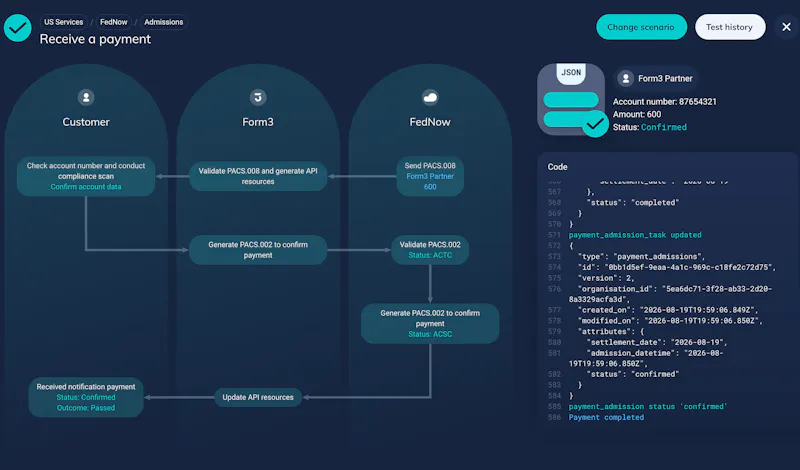Viewport: 800px width, 470px height.
Task: Click the 'Receive a payment' title
Action: point(95,39)
